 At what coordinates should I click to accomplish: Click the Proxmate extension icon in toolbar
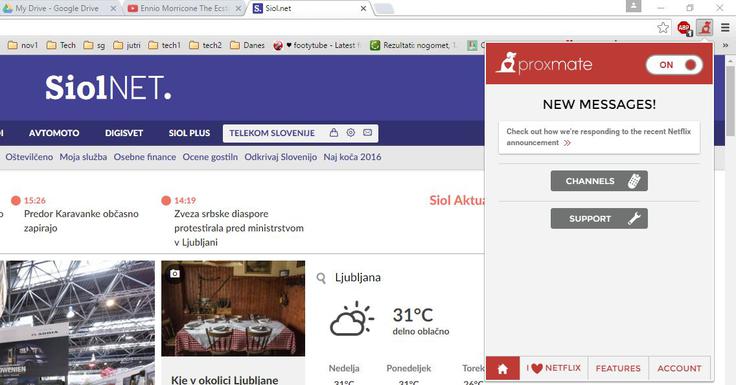pos(705,28)
